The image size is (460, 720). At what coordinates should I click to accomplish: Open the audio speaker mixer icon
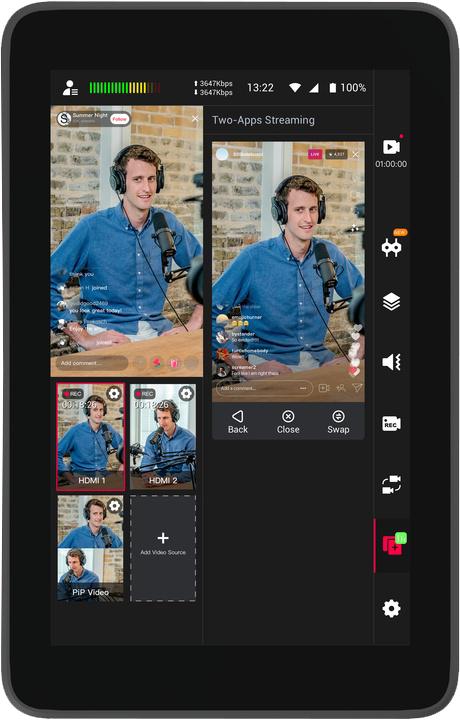pos(392,362)
